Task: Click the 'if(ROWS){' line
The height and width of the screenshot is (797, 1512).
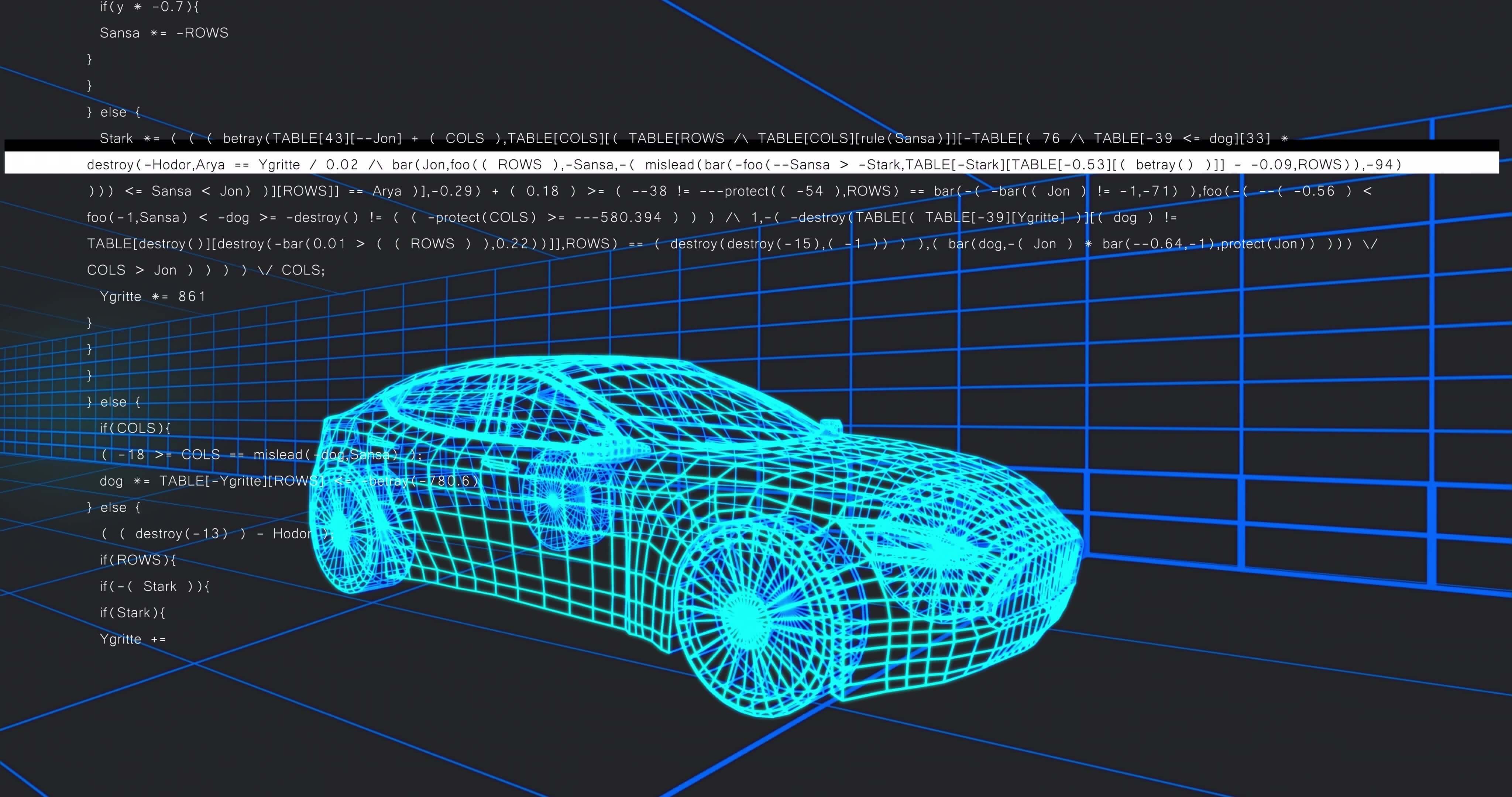Action: point(138,560)
